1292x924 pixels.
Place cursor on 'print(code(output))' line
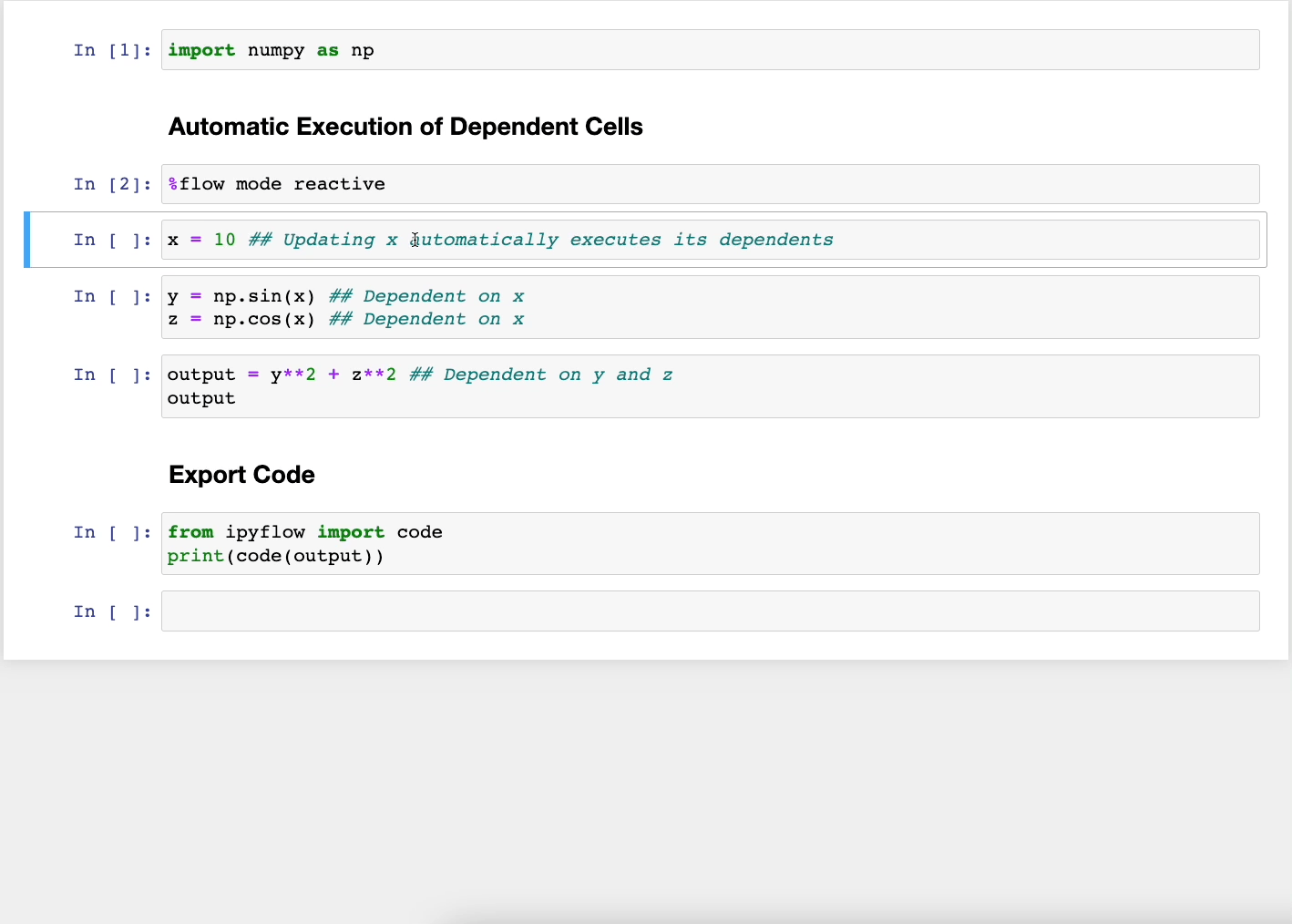coord(275,556)
